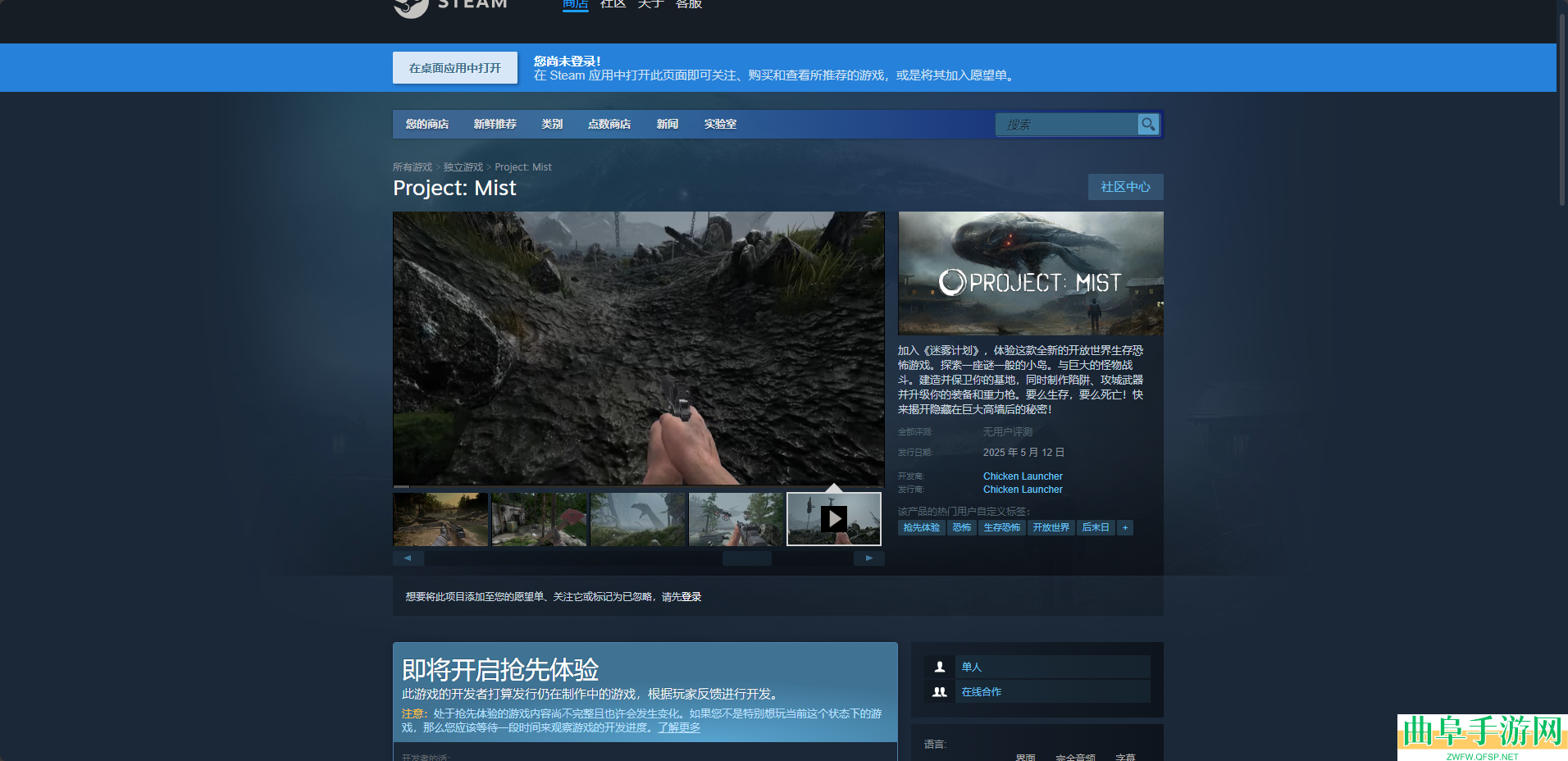Select the 开放世界 tag

coord(1051,527)
